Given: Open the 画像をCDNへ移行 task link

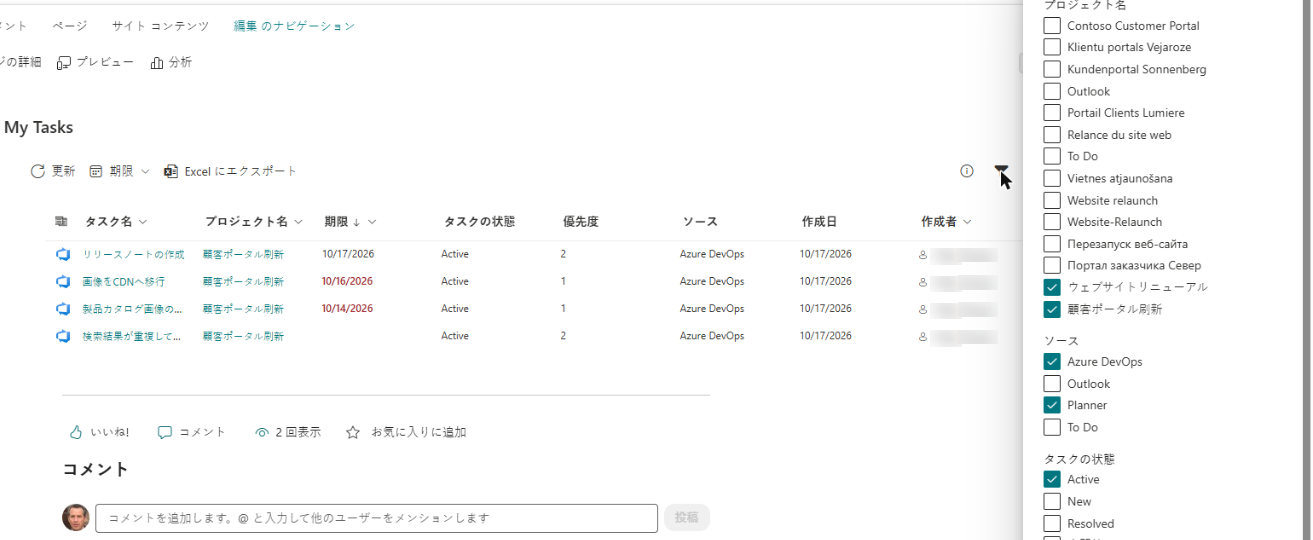Looking at the screenshot, I should [124, 282].
